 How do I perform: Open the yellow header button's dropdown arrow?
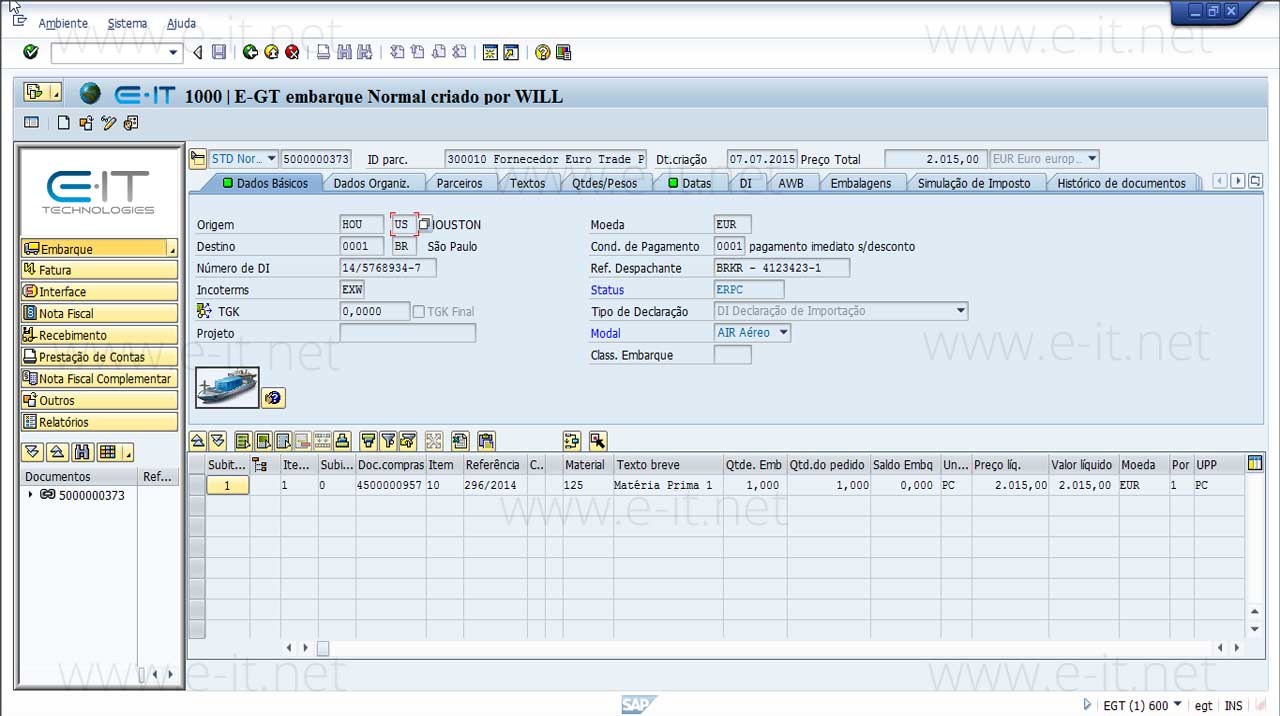(x=54, y=93)
